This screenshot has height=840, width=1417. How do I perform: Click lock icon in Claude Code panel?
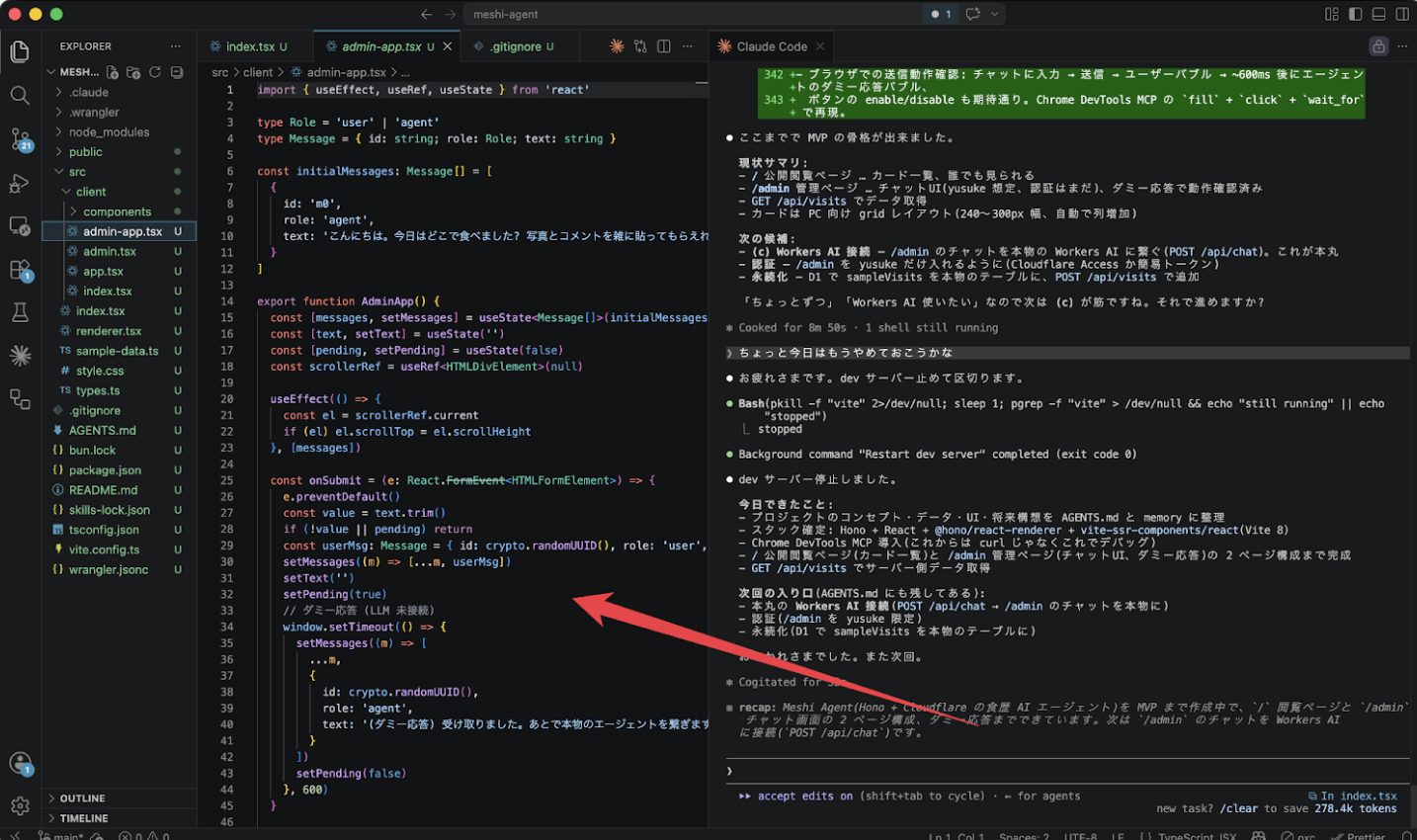pyautogui.click(x=1378, y=46)
